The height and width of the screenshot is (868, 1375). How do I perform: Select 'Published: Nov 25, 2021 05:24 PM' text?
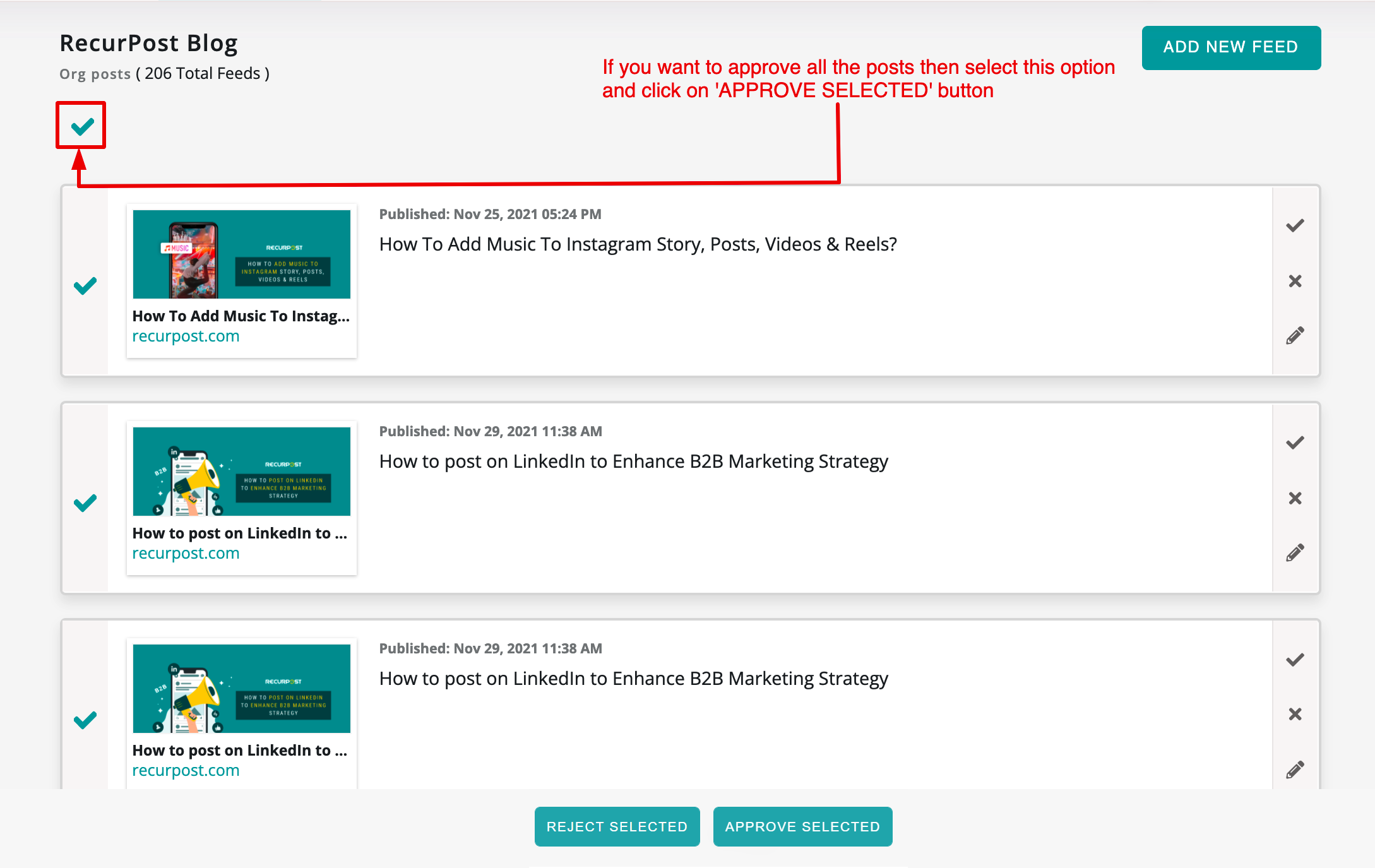(490, 214)
